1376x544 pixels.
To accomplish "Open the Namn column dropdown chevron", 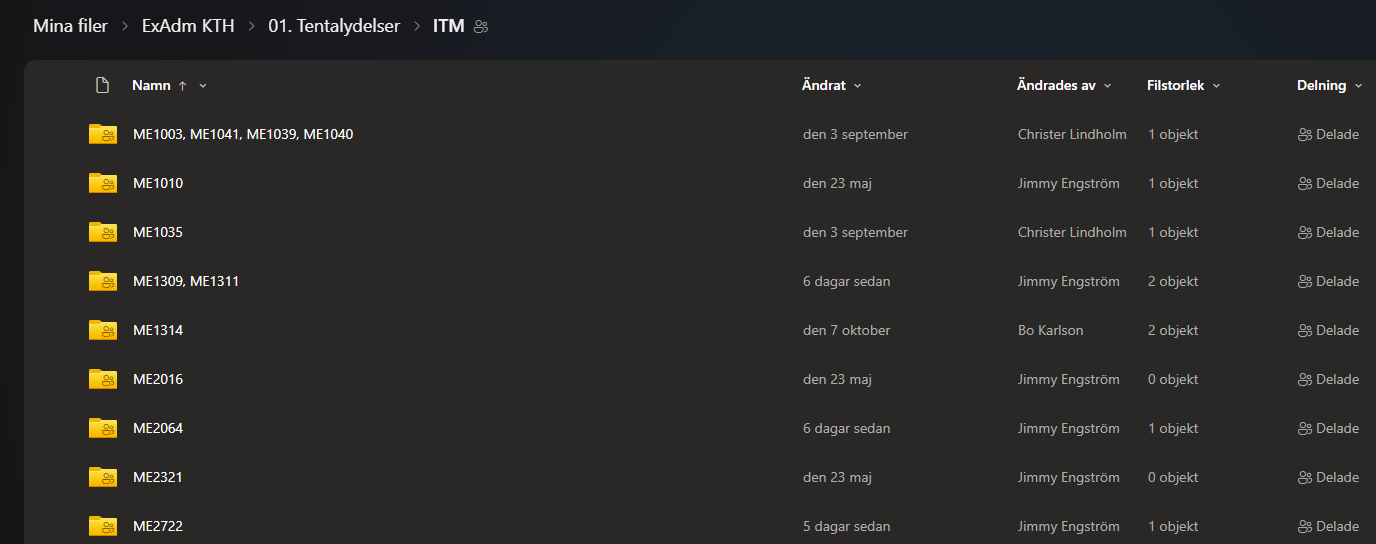I will (x=203, y=86).
